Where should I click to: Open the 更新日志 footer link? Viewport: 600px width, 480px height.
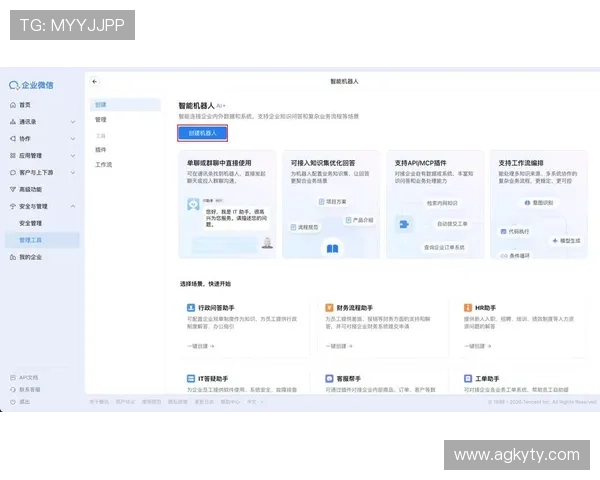(204, 402)
